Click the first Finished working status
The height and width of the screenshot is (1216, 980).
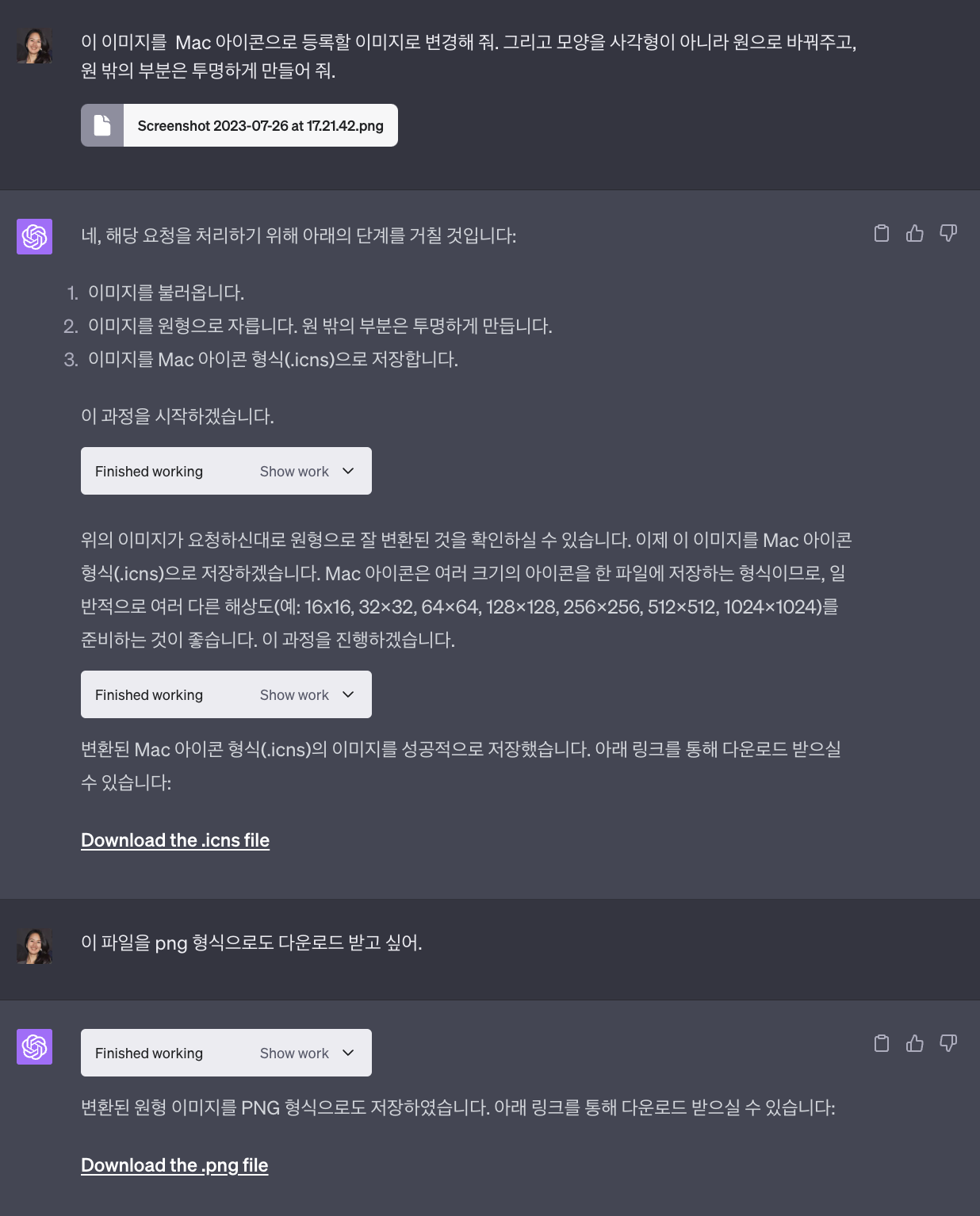tap(148, 471)
